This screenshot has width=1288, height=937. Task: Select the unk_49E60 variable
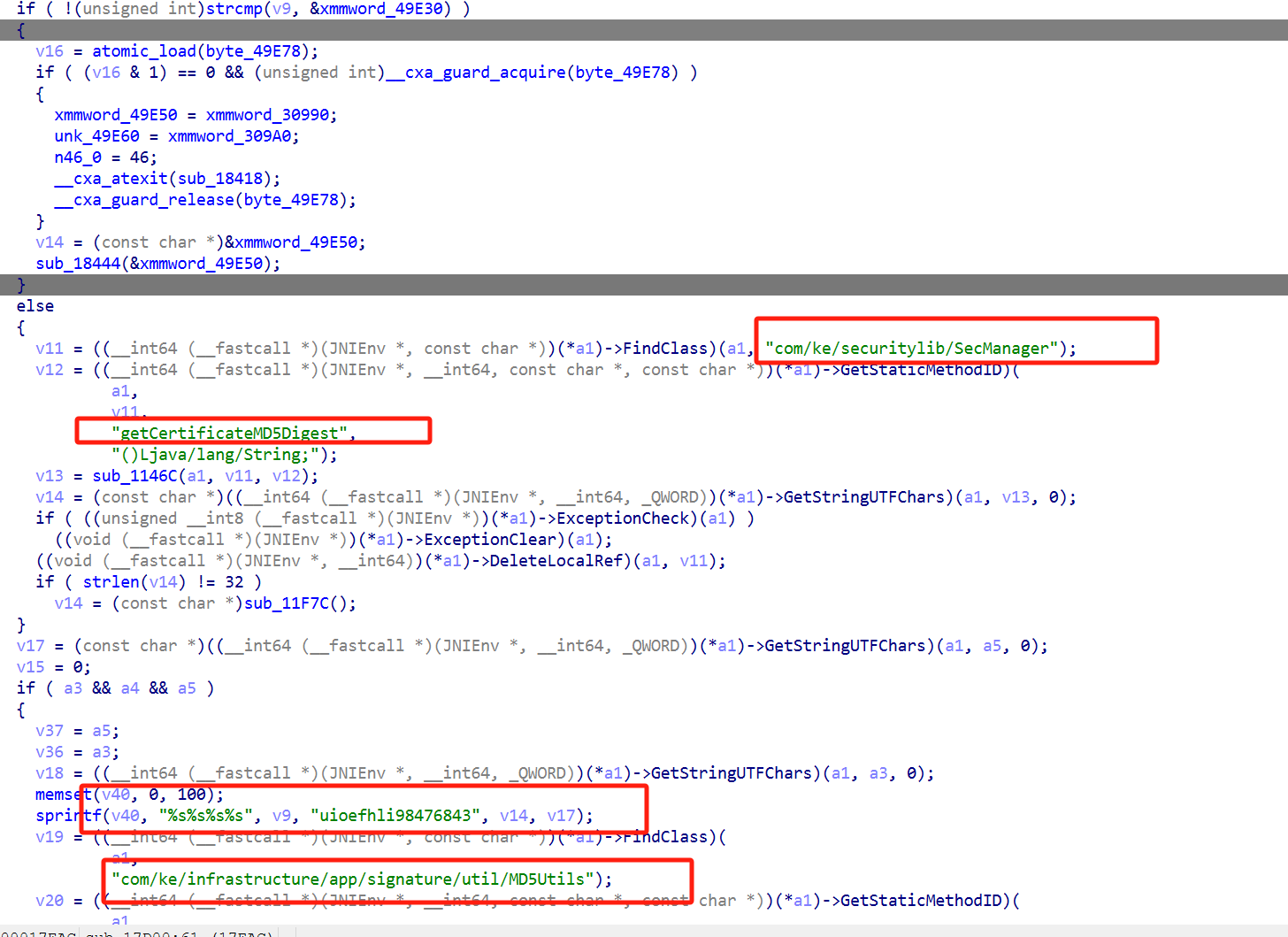tap(96, 136)
